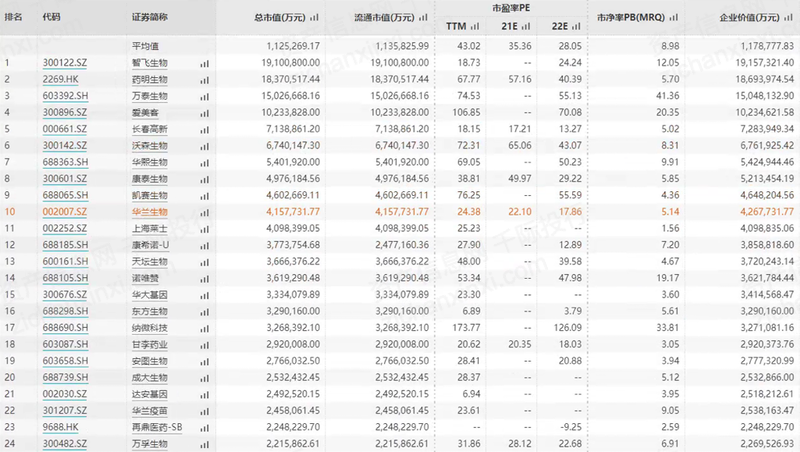
Task: Select average total market value 1,125,269.17
Action: click(293, 46)
